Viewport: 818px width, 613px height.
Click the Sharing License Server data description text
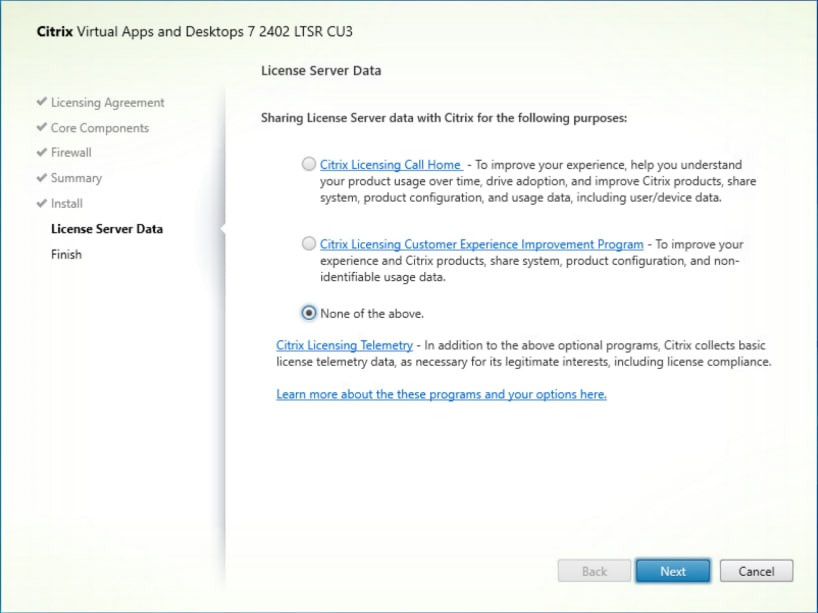(444, 118)
